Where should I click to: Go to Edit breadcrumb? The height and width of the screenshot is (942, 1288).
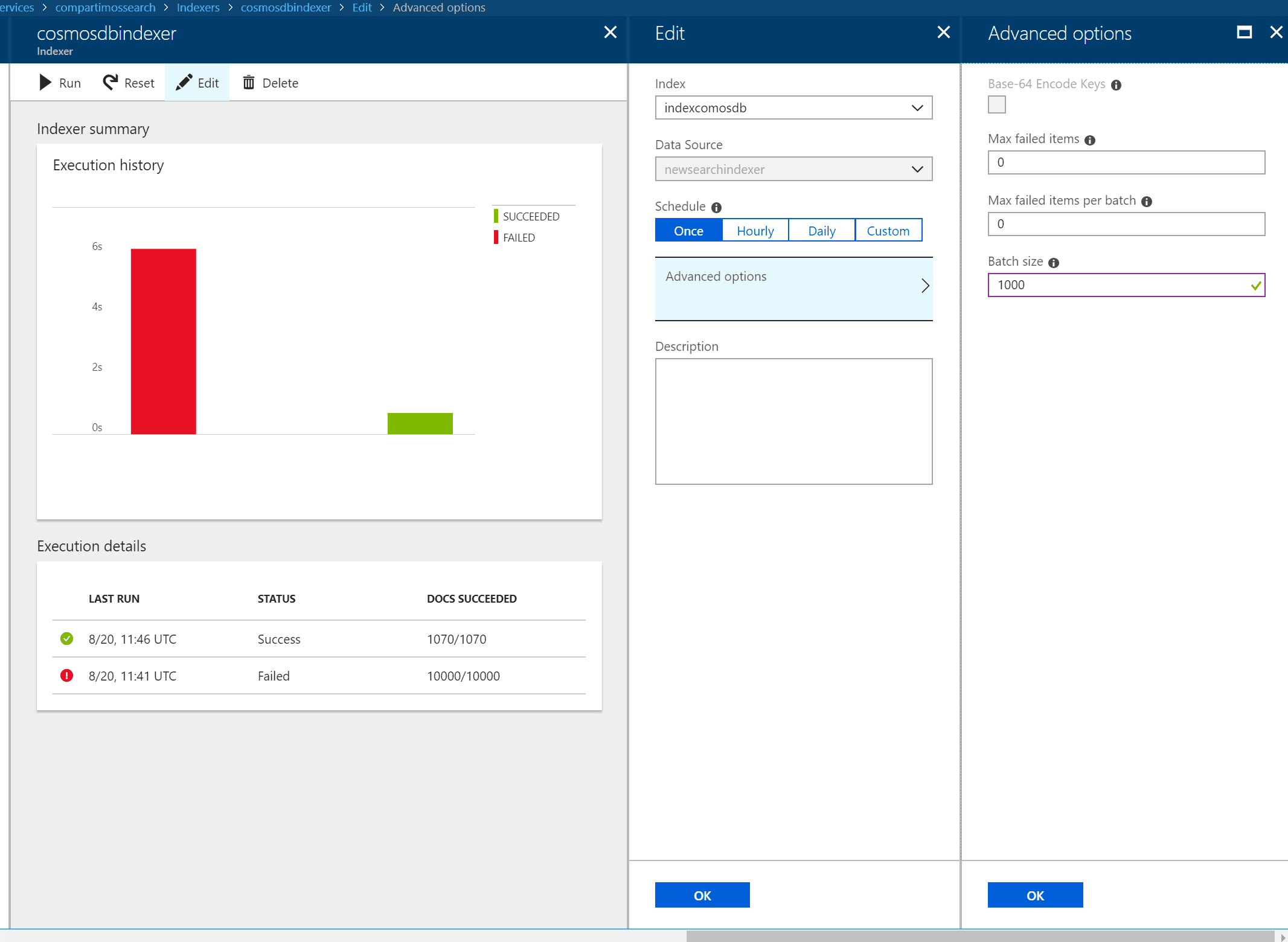[x=362, y=7]
